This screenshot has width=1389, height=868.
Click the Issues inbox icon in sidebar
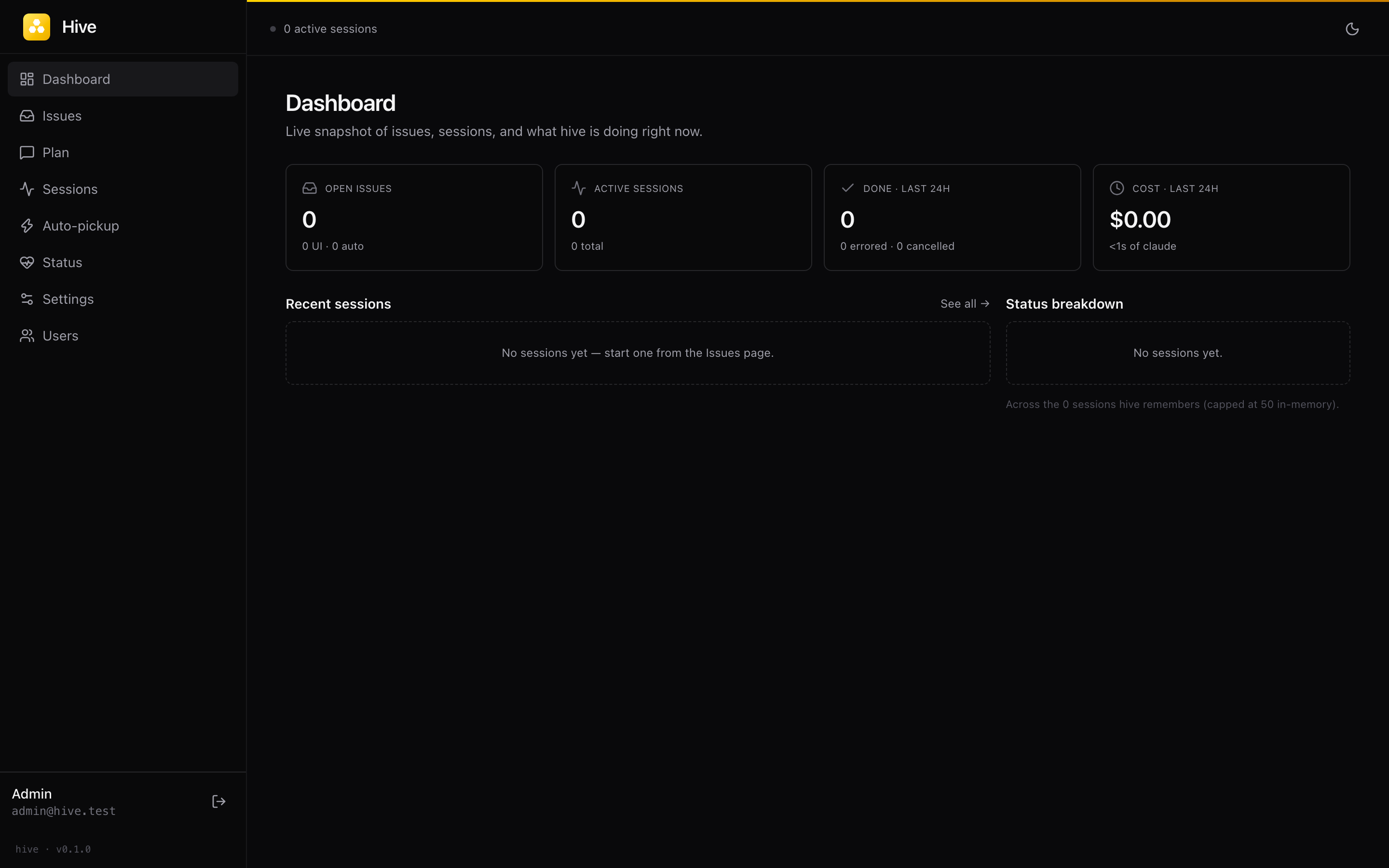(27, 116)
